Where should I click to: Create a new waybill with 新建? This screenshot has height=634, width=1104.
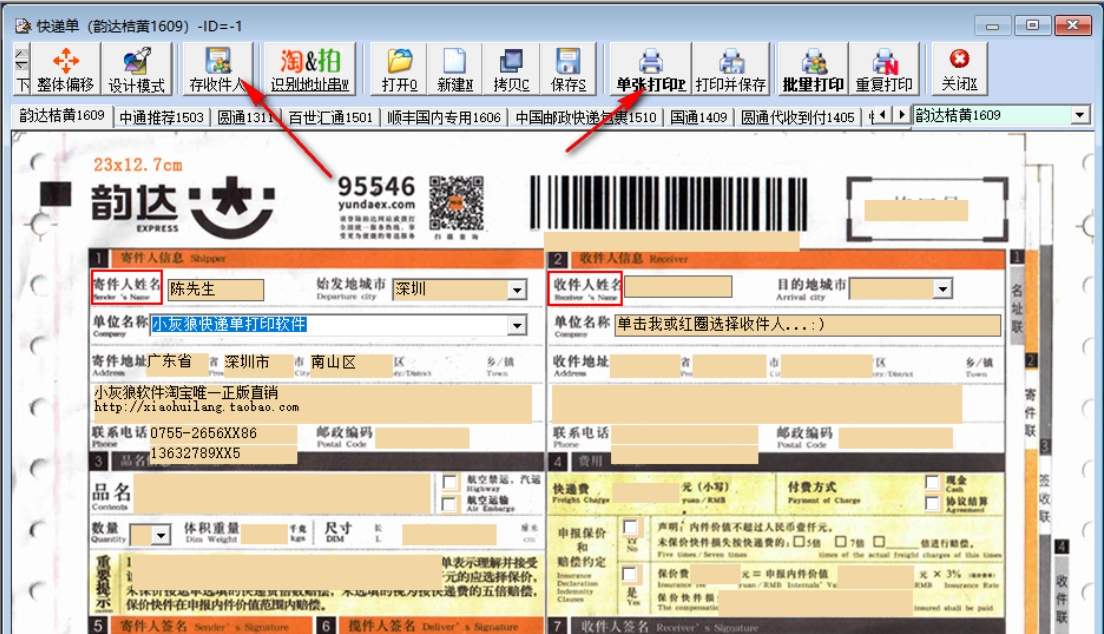point(455,70)
